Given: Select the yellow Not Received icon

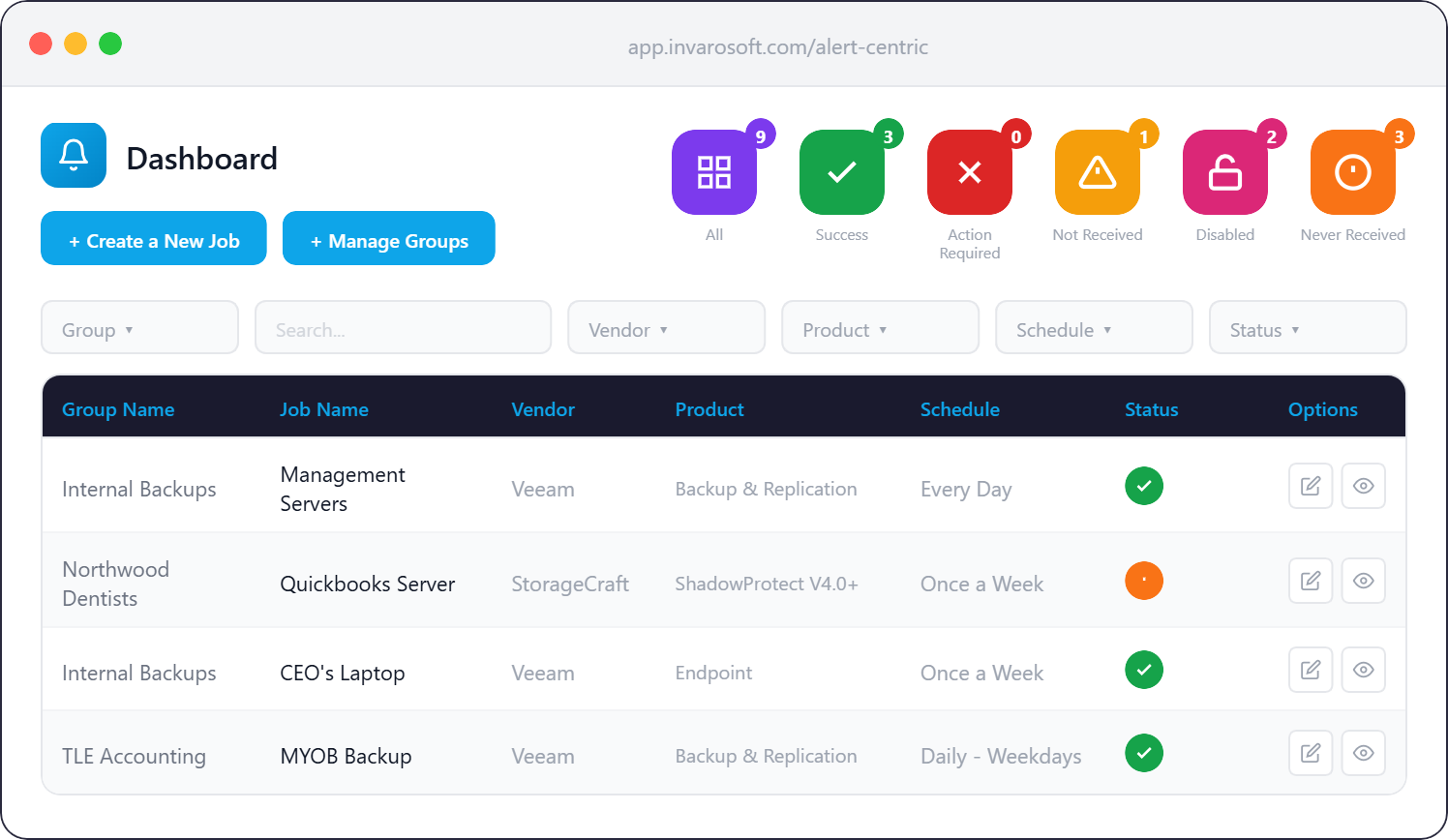Looking at the screenshot, I should [1098, 172].
